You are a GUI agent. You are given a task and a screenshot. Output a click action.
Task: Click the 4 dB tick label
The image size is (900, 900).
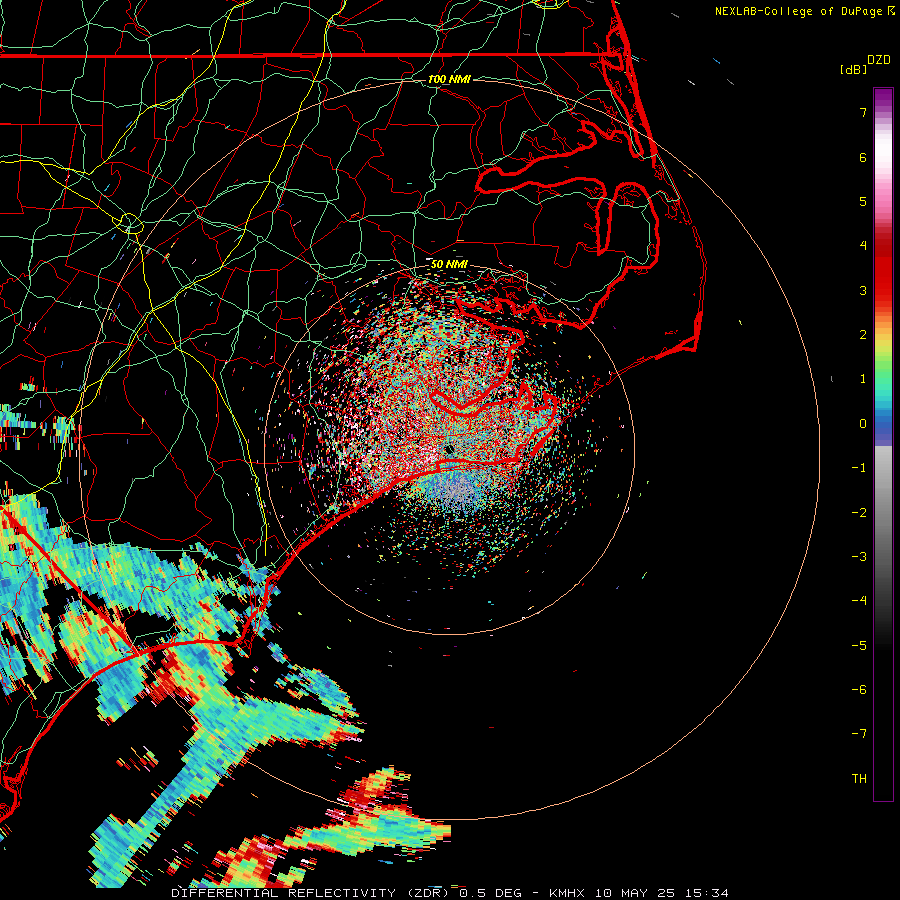click(863, 246)
